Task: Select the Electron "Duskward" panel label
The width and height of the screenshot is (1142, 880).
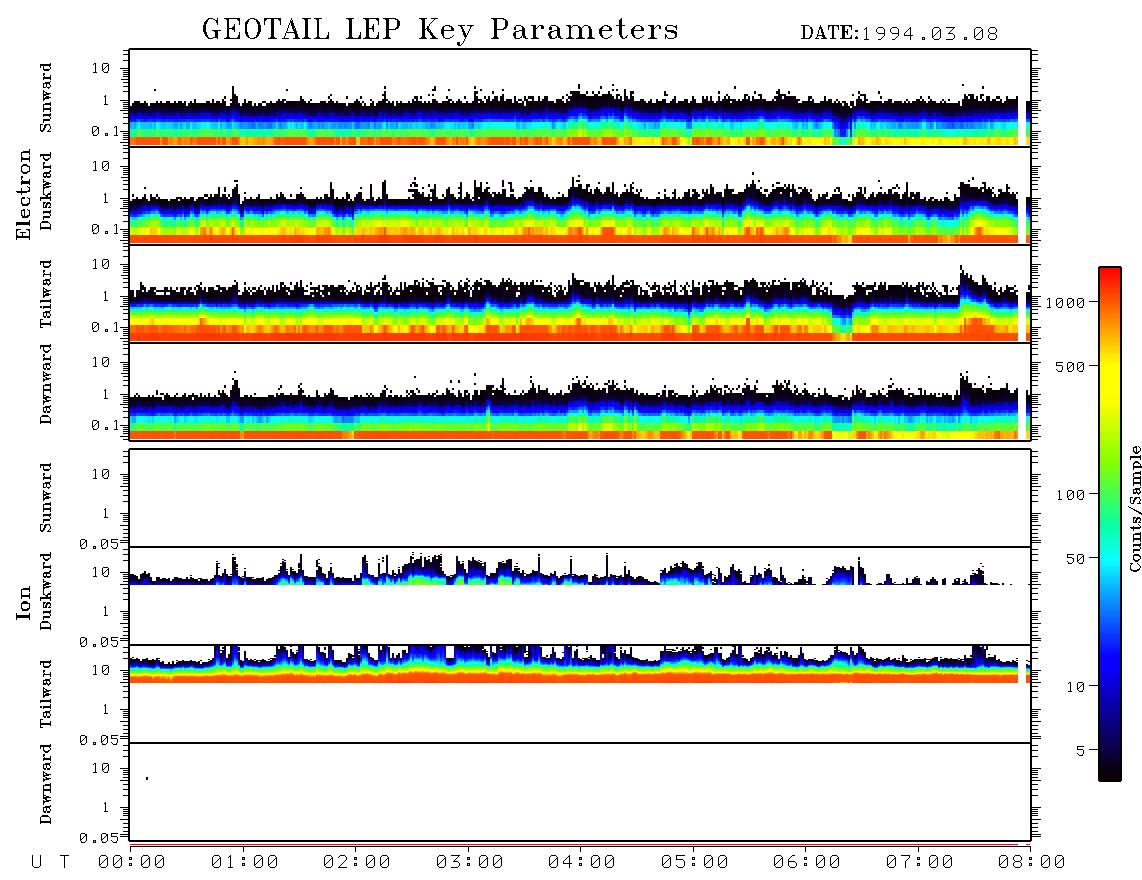Action: (x=46, y=191)
